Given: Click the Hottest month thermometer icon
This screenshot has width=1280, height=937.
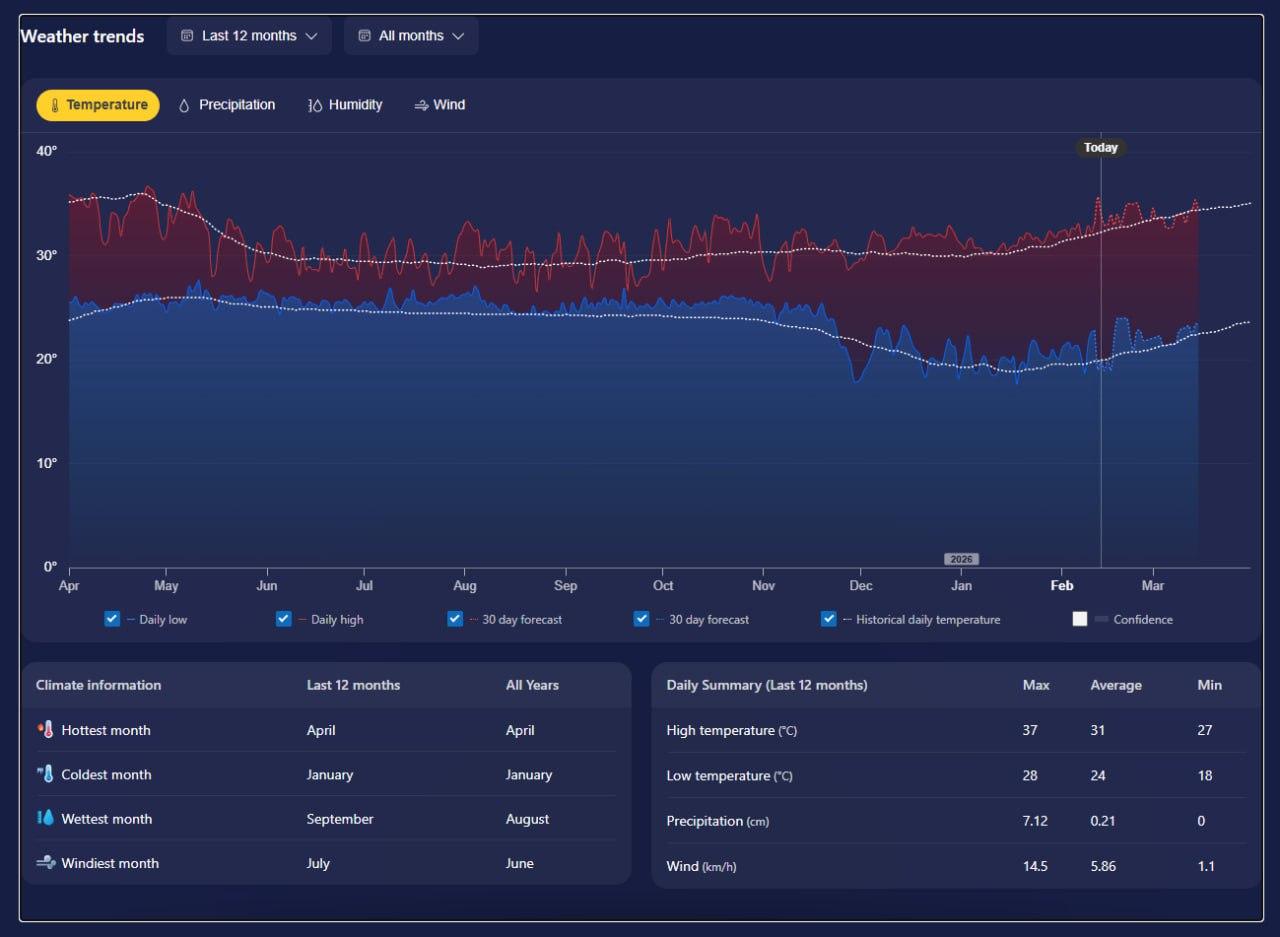Looking at the screenshot, I should [x=46, y=730].
